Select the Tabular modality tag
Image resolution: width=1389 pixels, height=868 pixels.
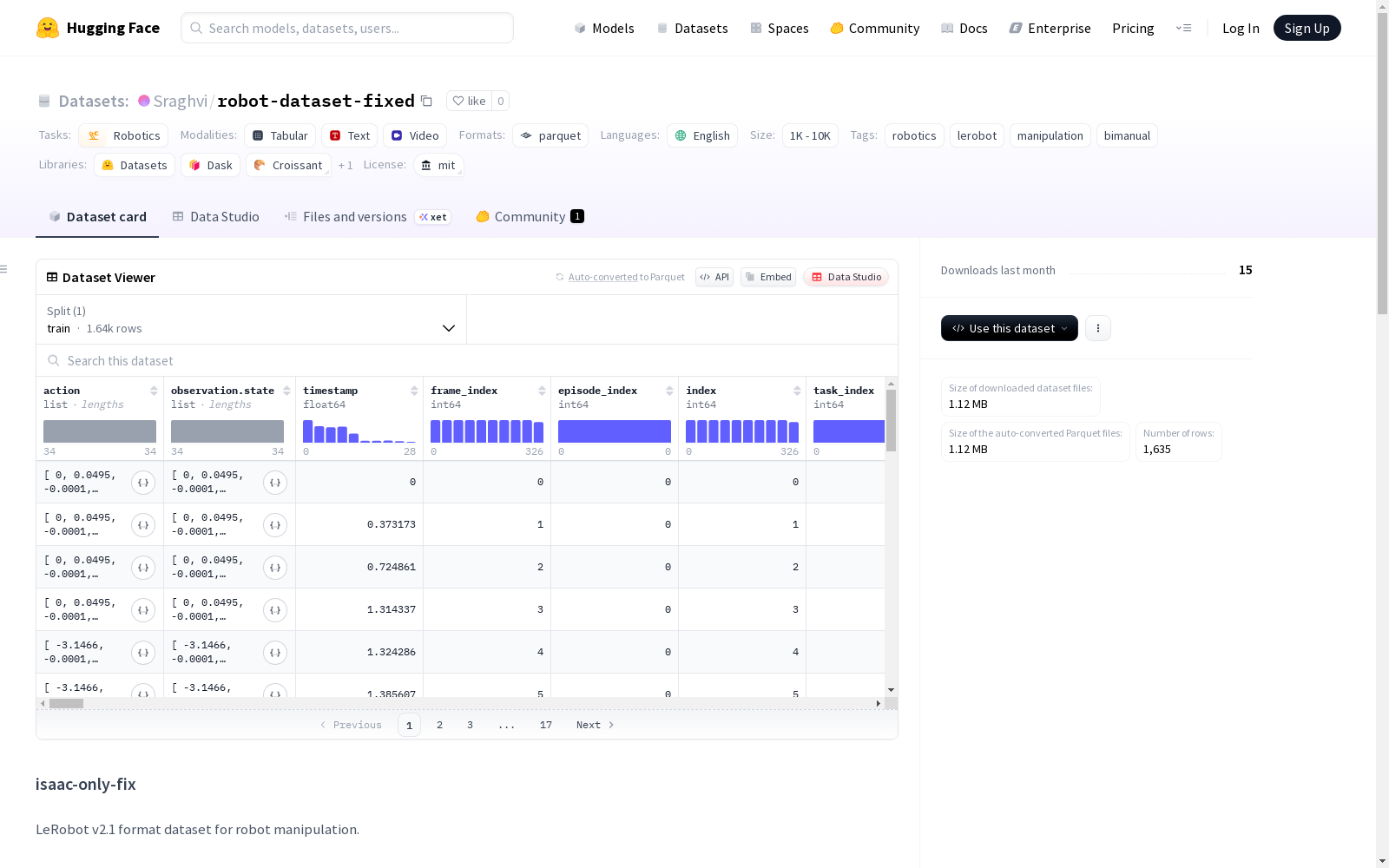pos(280,135)
